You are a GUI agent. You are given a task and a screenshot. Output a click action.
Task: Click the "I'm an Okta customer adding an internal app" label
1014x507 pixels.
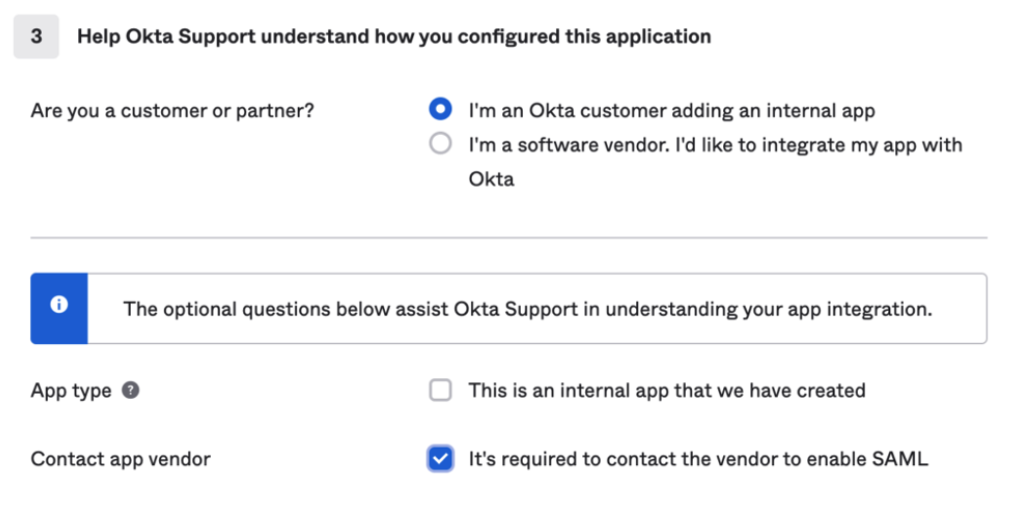pos(671,110)
